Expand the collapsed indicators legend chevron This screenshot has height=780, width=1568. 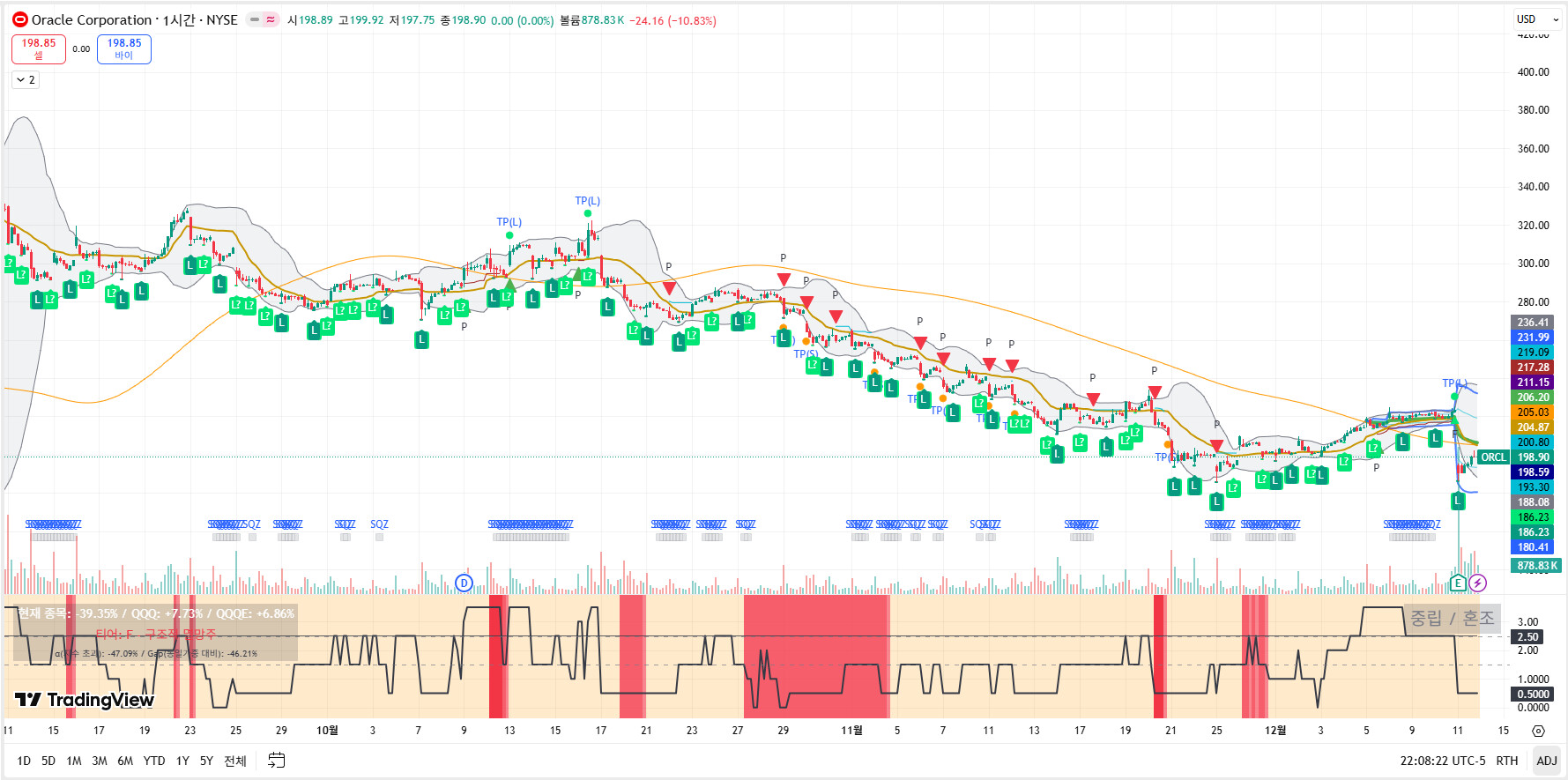[x=26, y=80]
